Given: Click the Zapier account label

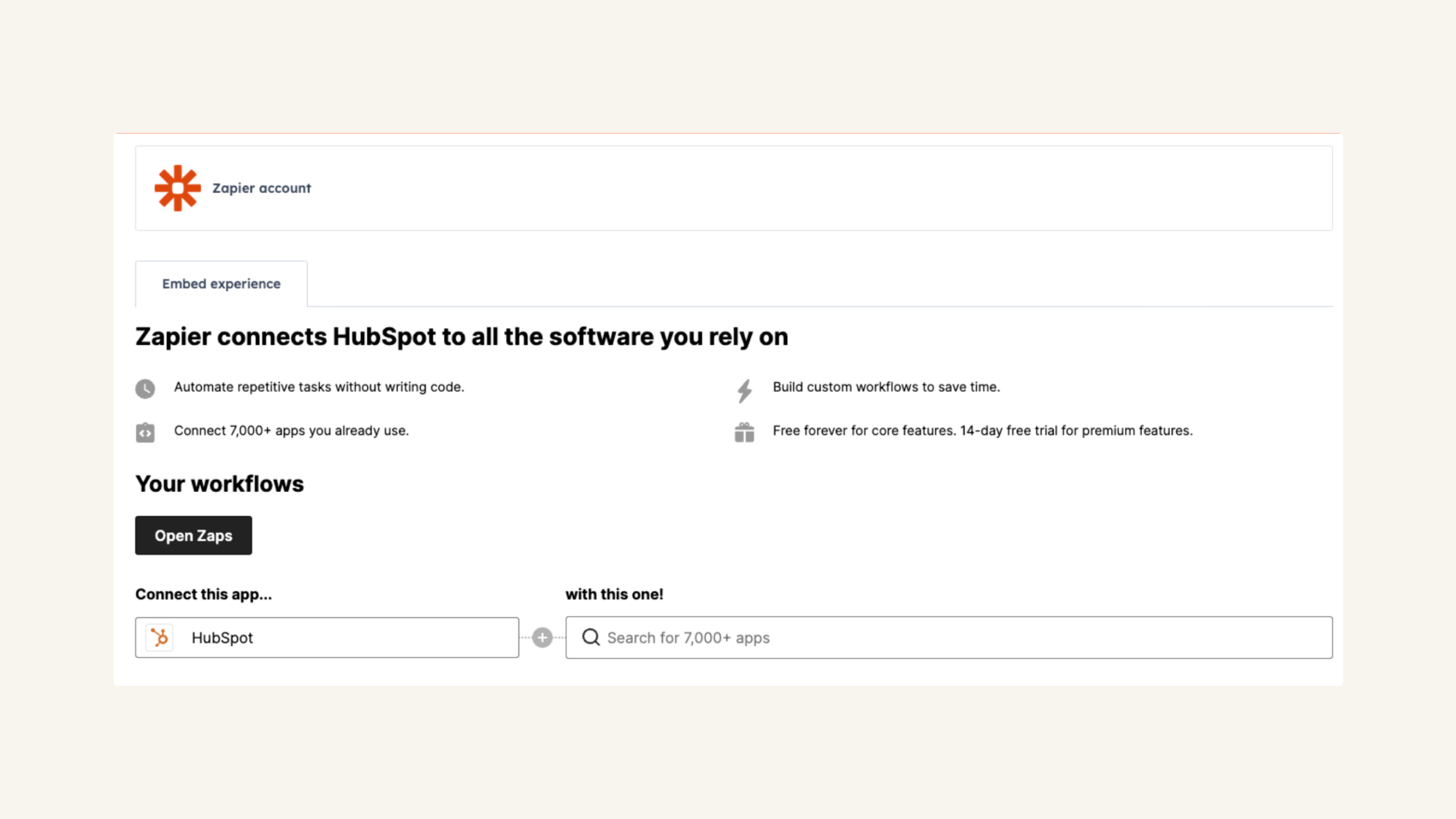Looking at the screenshot, I should 262,188.
